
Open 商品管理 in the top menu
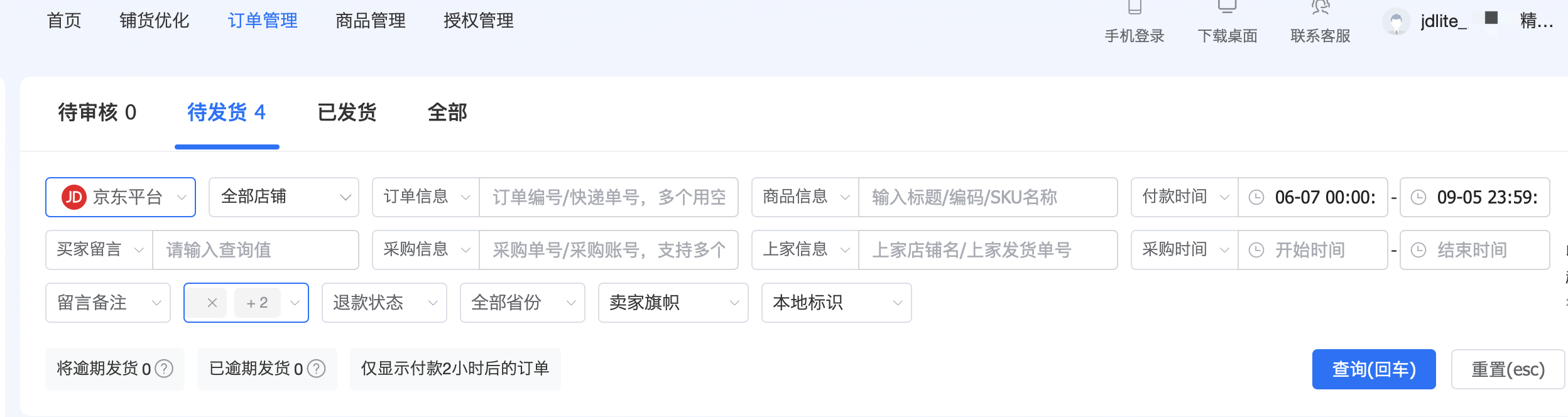(x=371, y=21)
